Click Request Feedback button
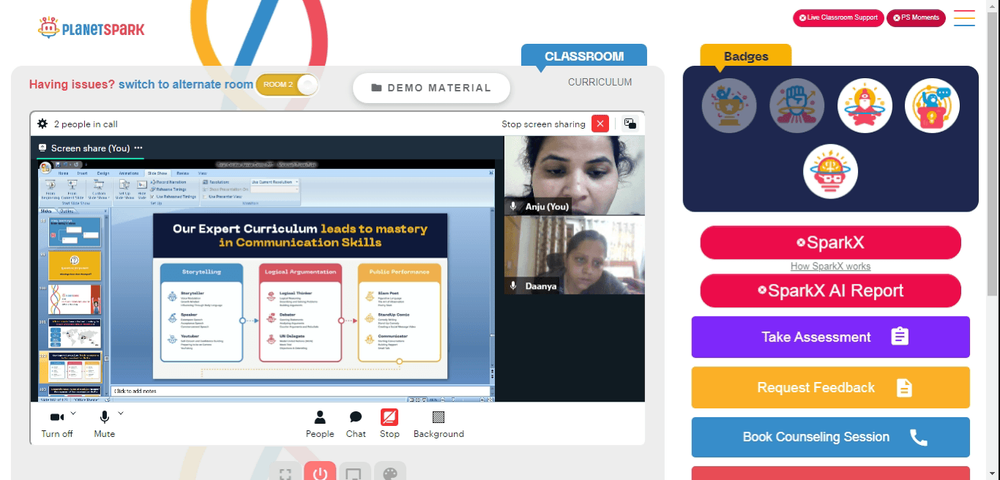Image resolution: width=1000 pixels, height=480 pixels. coord(830,388)
